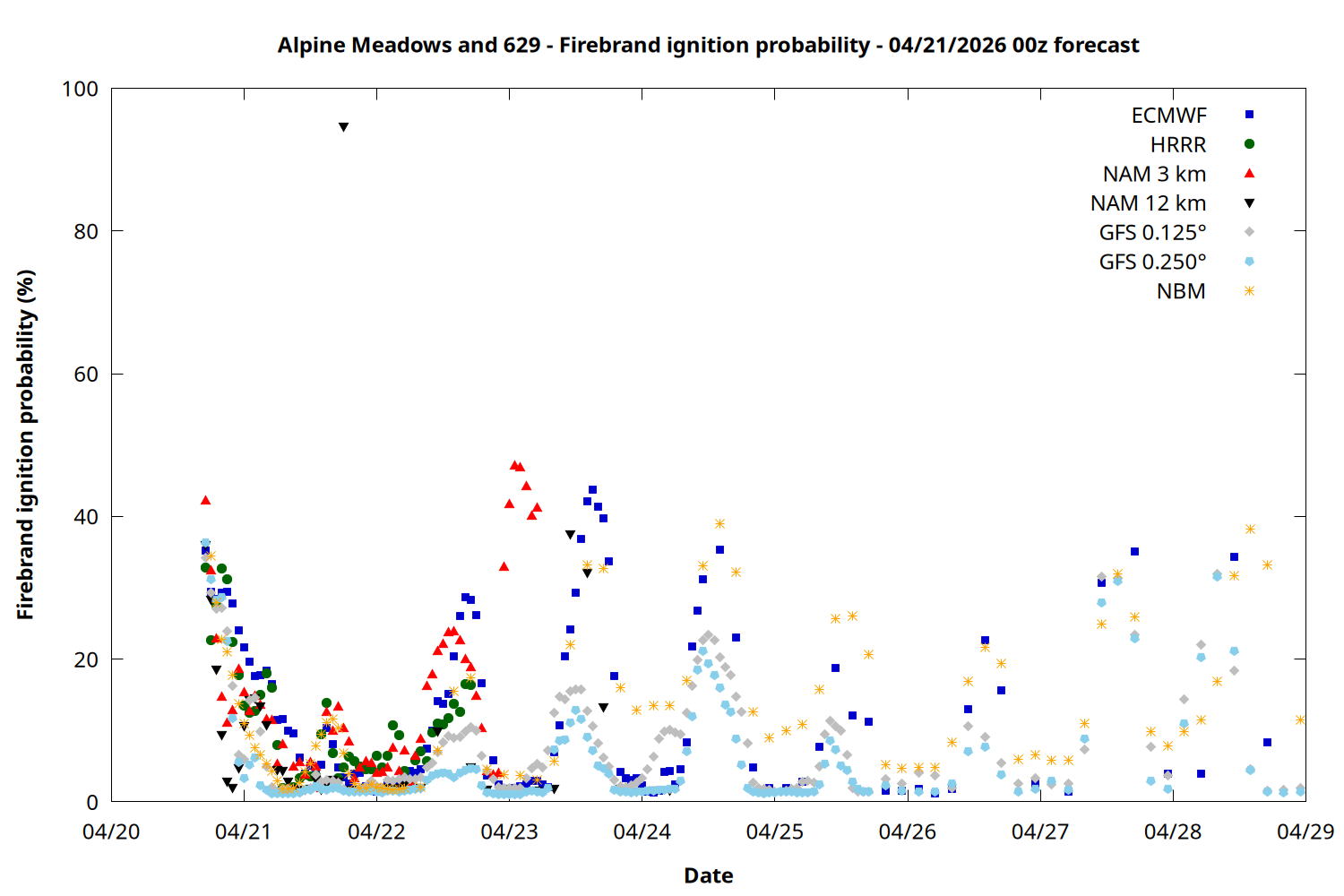Viewport: 1344px width, 896px height.
Task: Click the chart title text
Action: (708, 45)
